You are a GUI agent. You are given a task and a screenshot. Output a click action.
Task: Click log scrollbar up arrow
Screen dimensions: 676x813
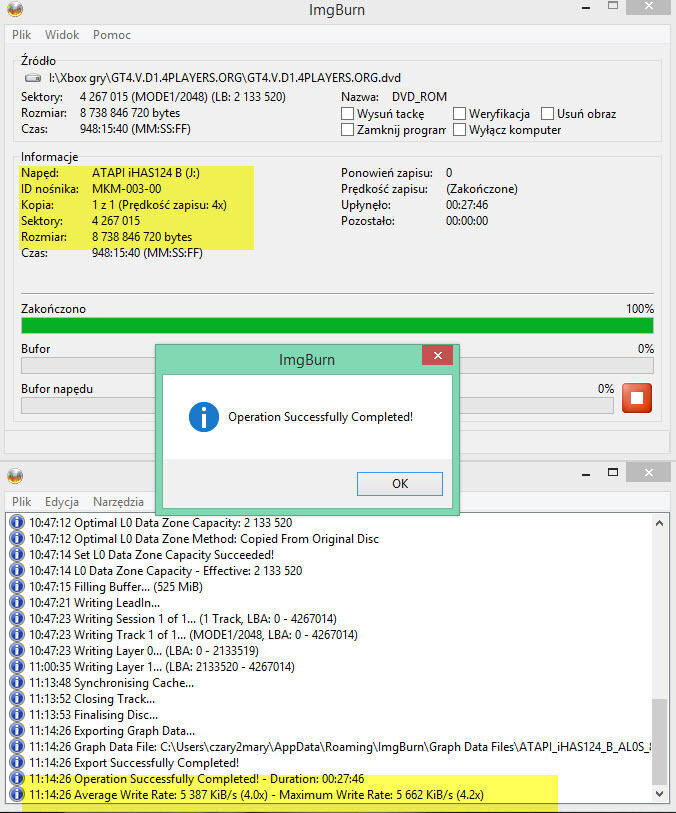pos(659,523)
